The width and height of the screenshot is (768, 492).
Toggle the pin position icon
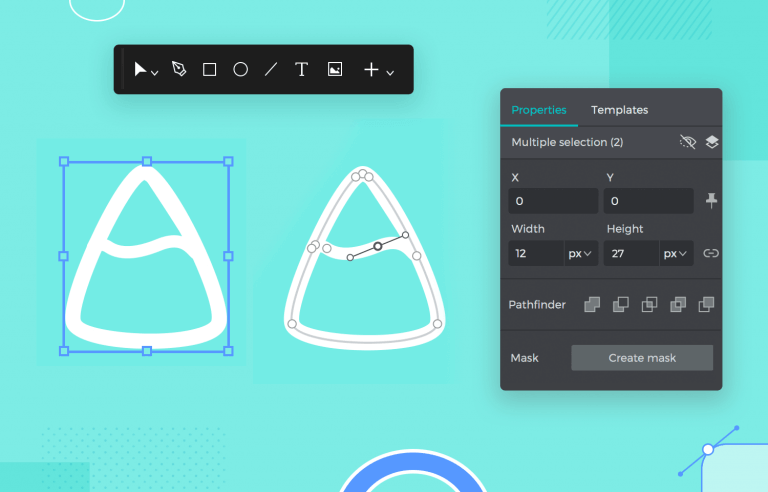click(711, 200)
